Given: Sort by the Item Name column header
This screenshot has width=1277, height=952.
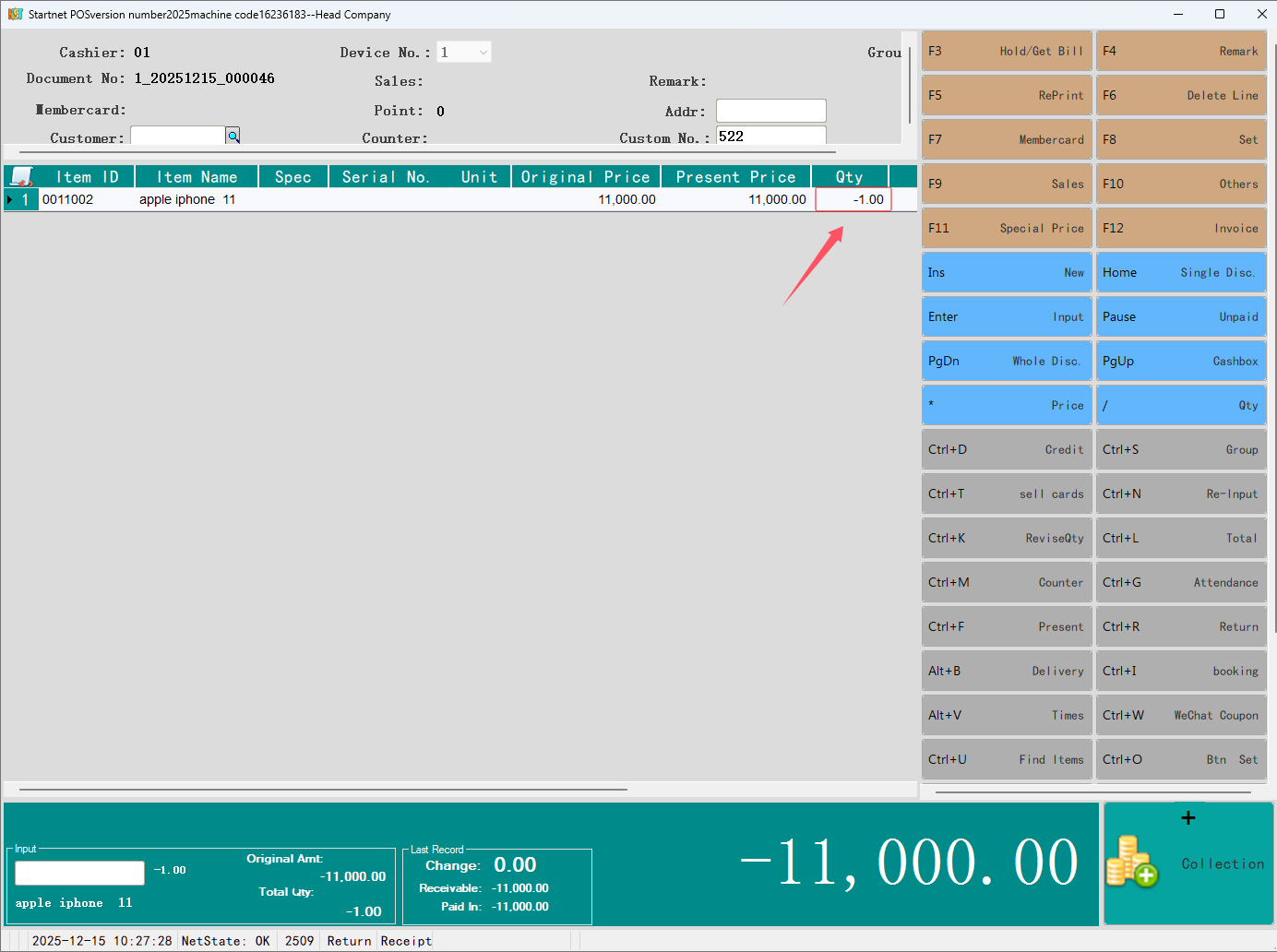Looking at the screenshot, I should 197,176.
